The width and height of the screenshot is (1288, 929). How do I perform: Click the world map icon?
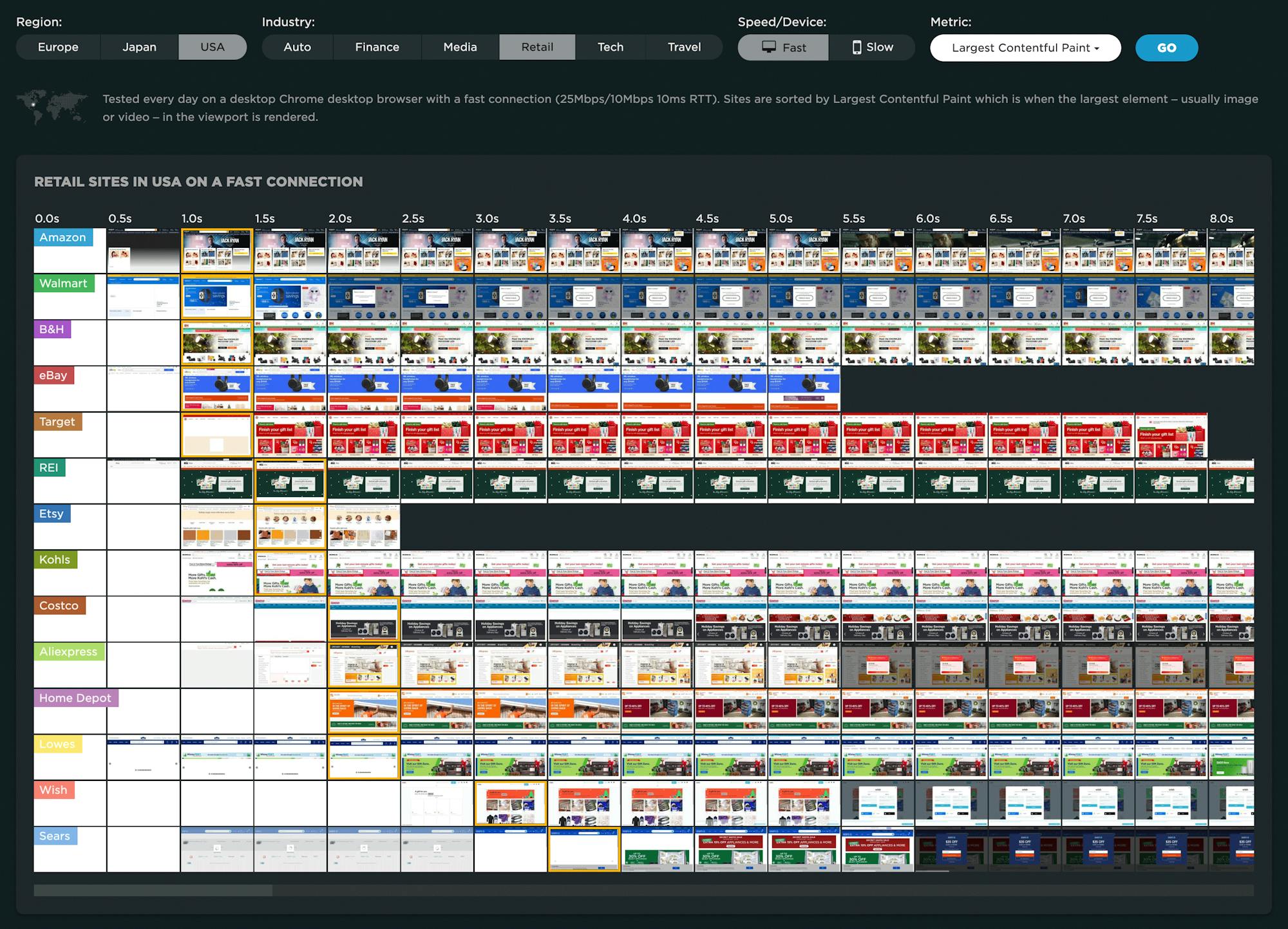52,107
